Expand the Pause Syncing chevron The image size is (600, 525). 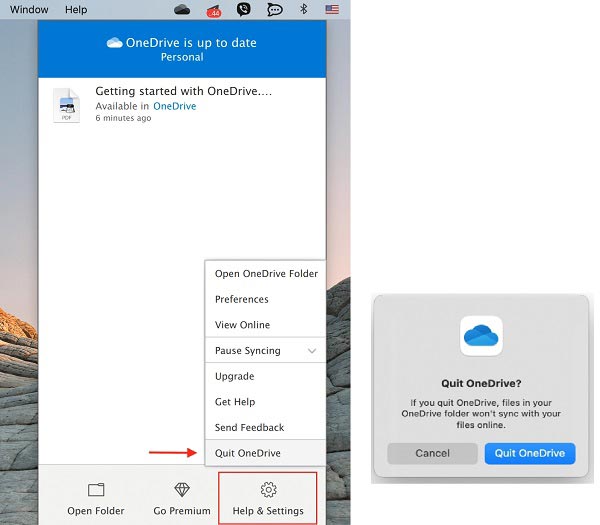point(312,351)
